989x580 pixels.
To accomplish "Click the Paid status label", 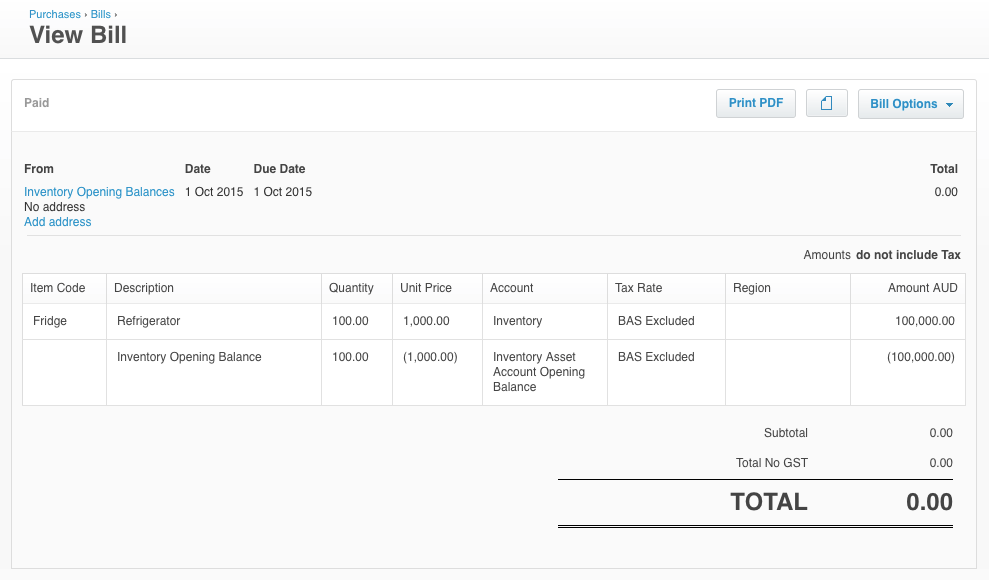I will 36,103.
